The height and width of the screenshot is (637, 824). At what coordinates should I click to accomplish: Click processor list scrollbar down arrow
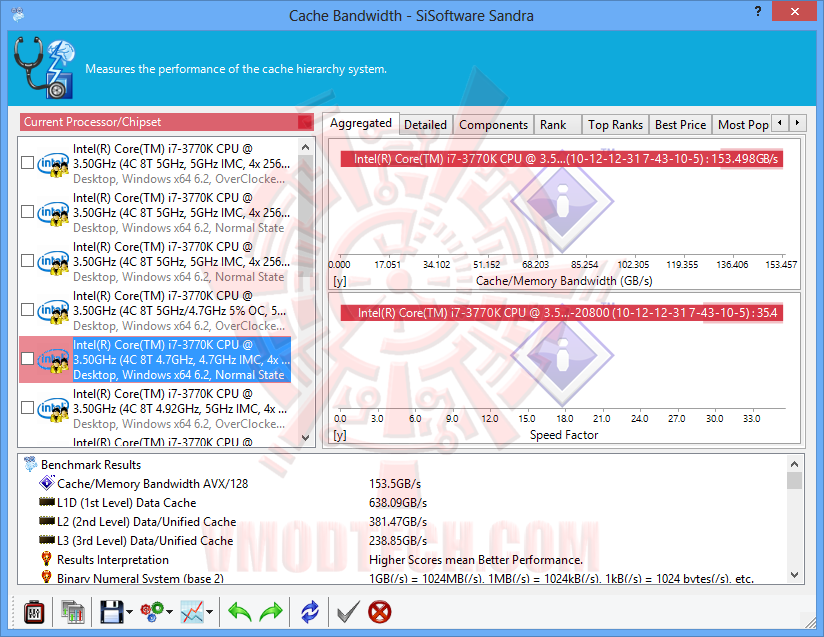pos(305,437)
